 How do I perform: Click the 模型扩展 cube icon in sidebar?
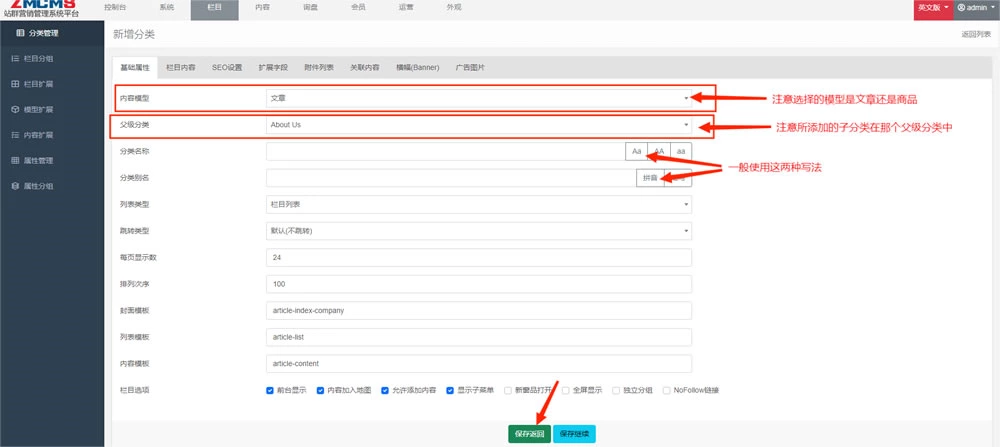(15, 109)
